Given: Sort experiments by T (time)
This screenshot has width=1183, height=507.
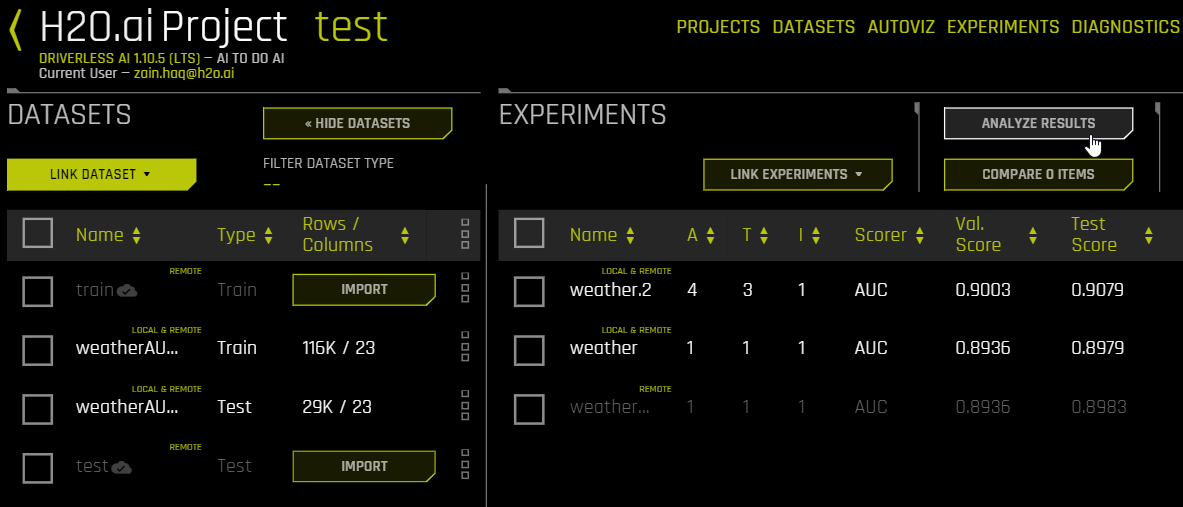Looking at the screenshot, I should pos(764,235).
